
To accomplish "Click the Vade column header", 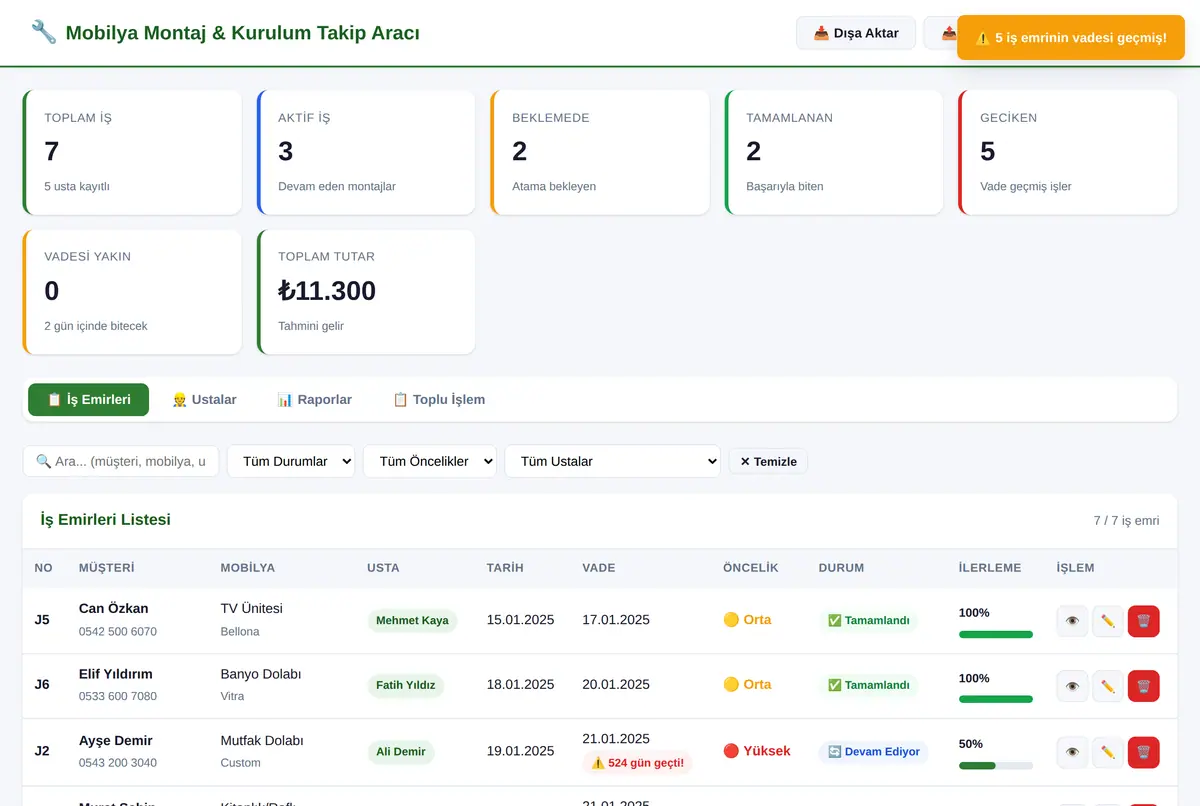I will click(599, 567).
